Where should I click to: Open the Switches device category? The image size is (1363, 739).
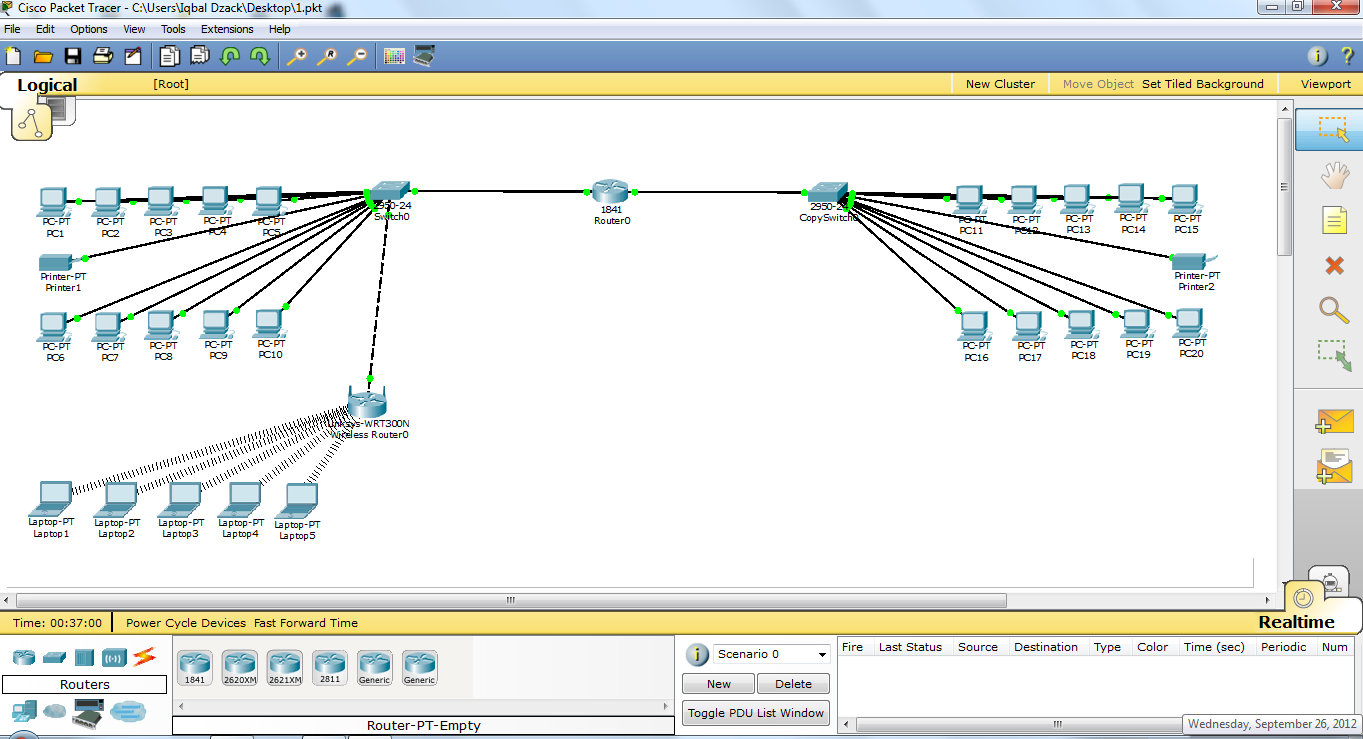[56, 657]
